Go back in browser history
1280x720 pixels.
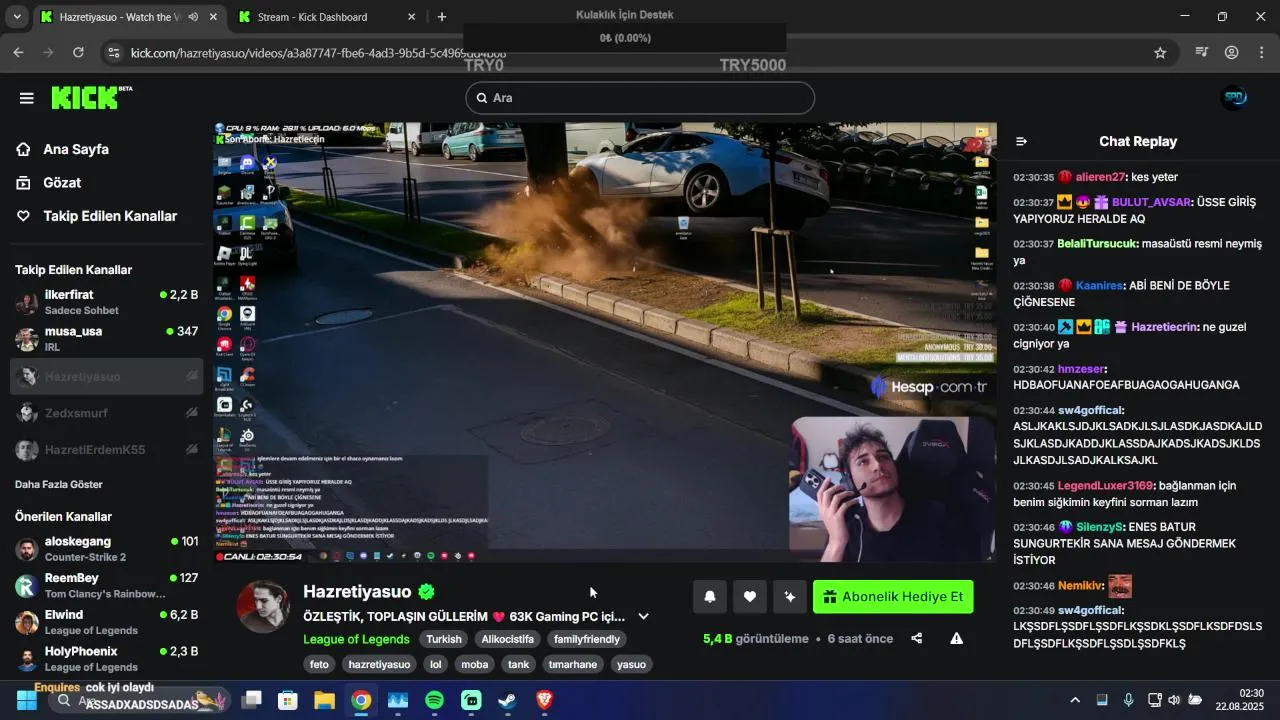coord(18,52)
